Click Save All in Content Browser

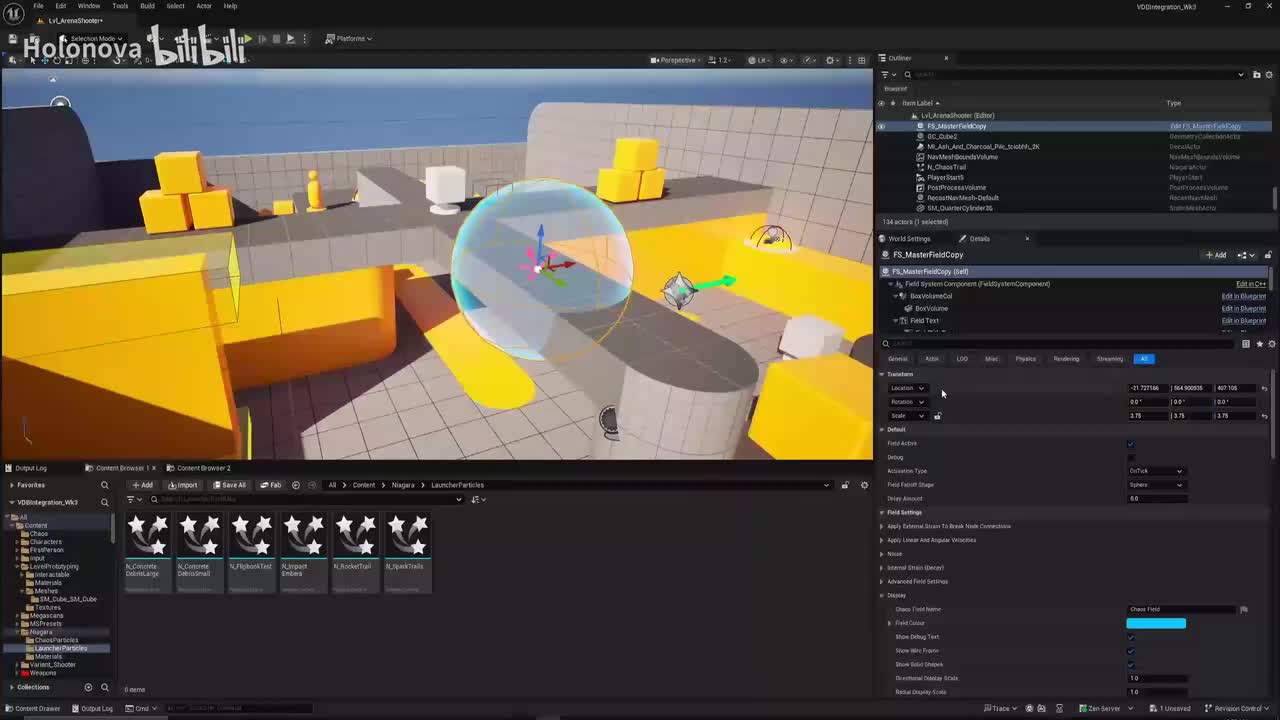coord(229,485)
